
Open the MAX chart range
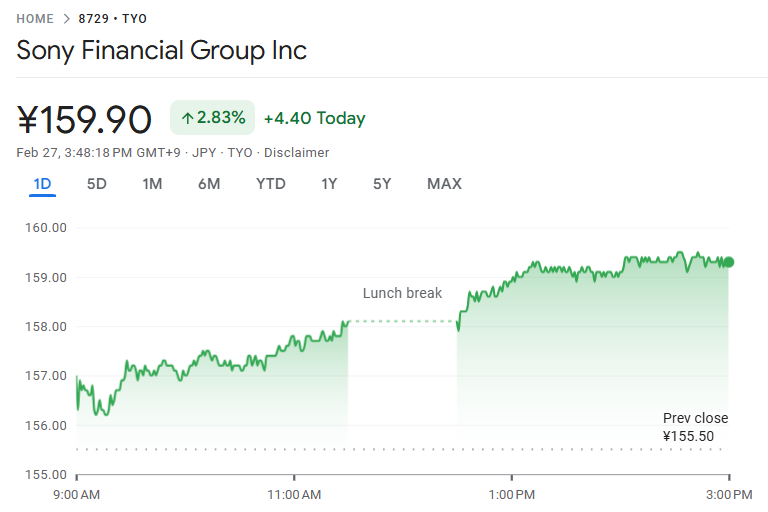coord(444,184)
